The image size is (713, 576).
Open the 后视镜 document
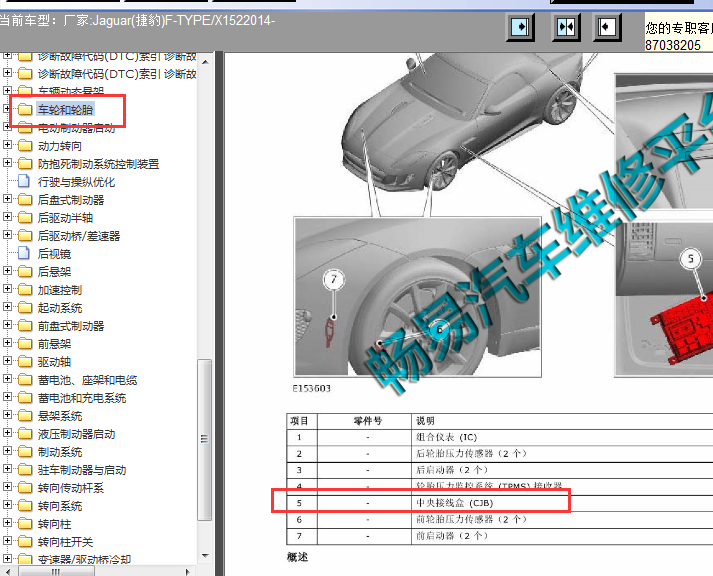tap(55, 254)
